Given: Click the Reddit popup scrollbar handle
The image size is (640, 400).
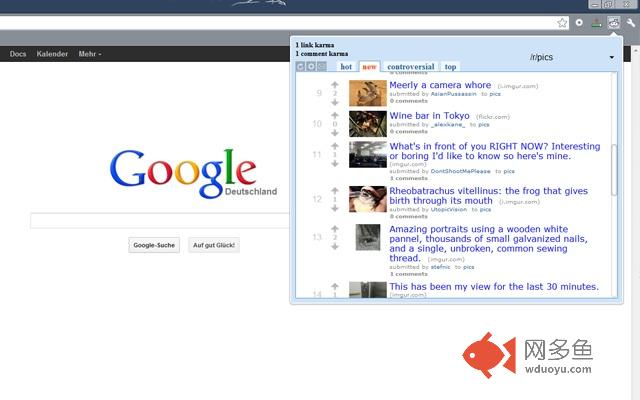Looking at the screenshot, I should coord(613,170).
